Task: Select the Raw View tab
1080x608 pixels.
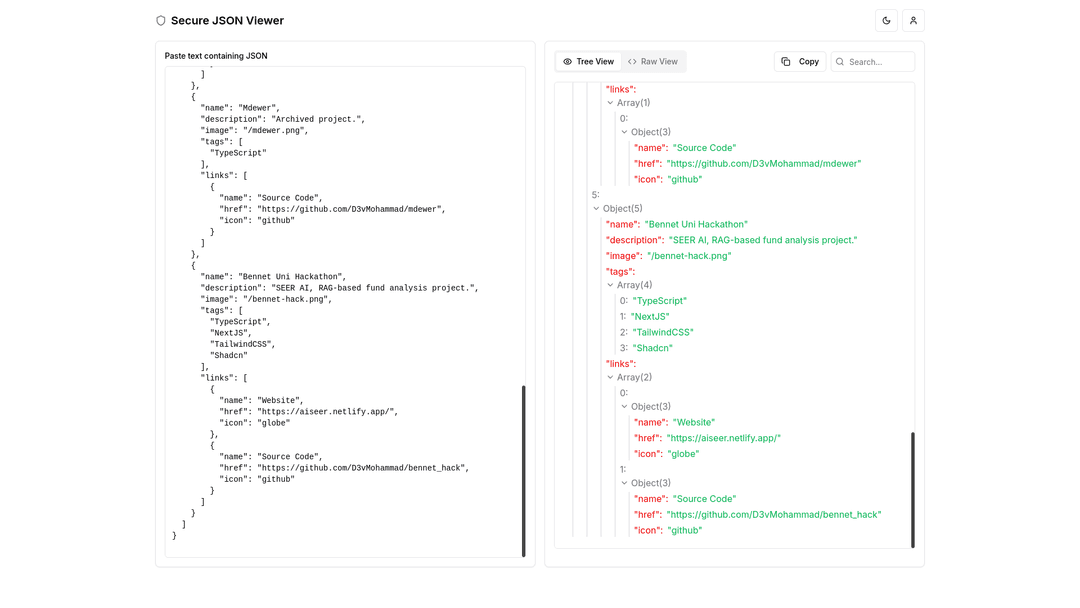Action: click(x=653, y=61)
